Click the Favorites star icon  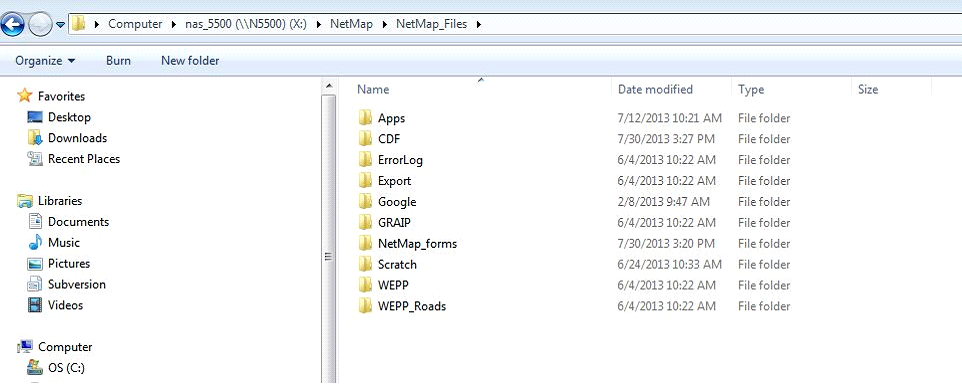(25, 95)
